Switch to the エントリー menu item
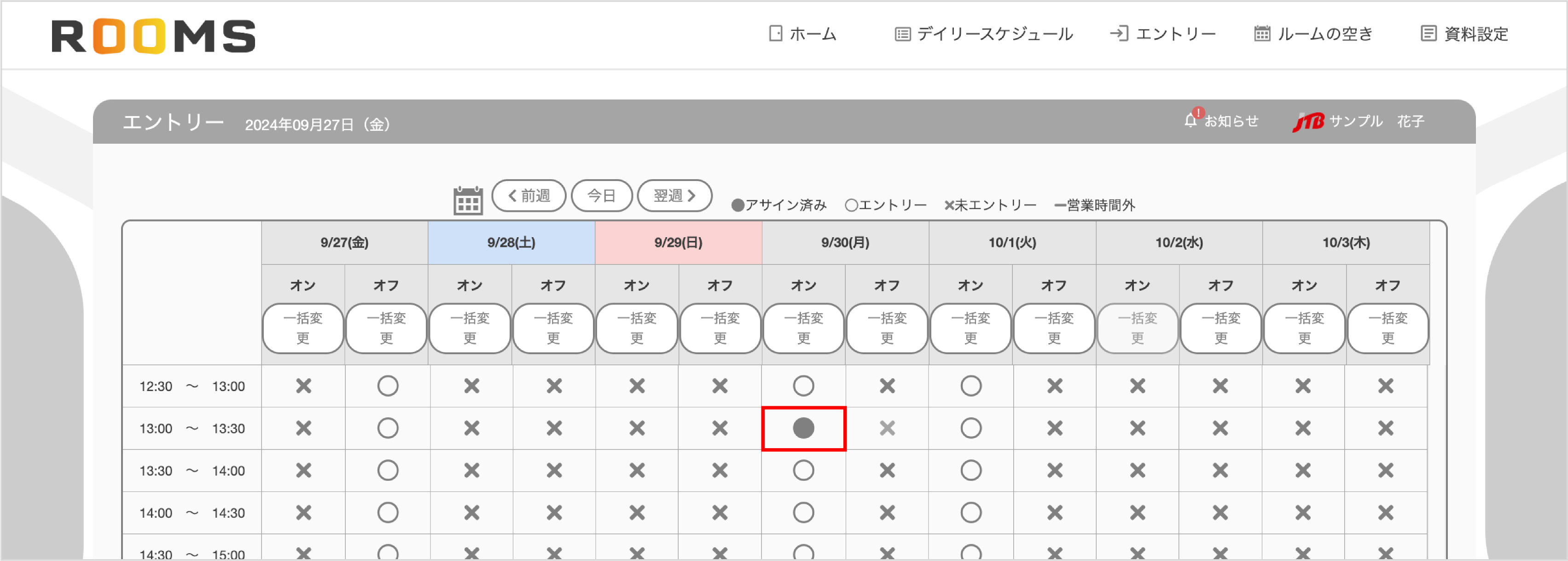1568x561 pixels. point(1175,34)
